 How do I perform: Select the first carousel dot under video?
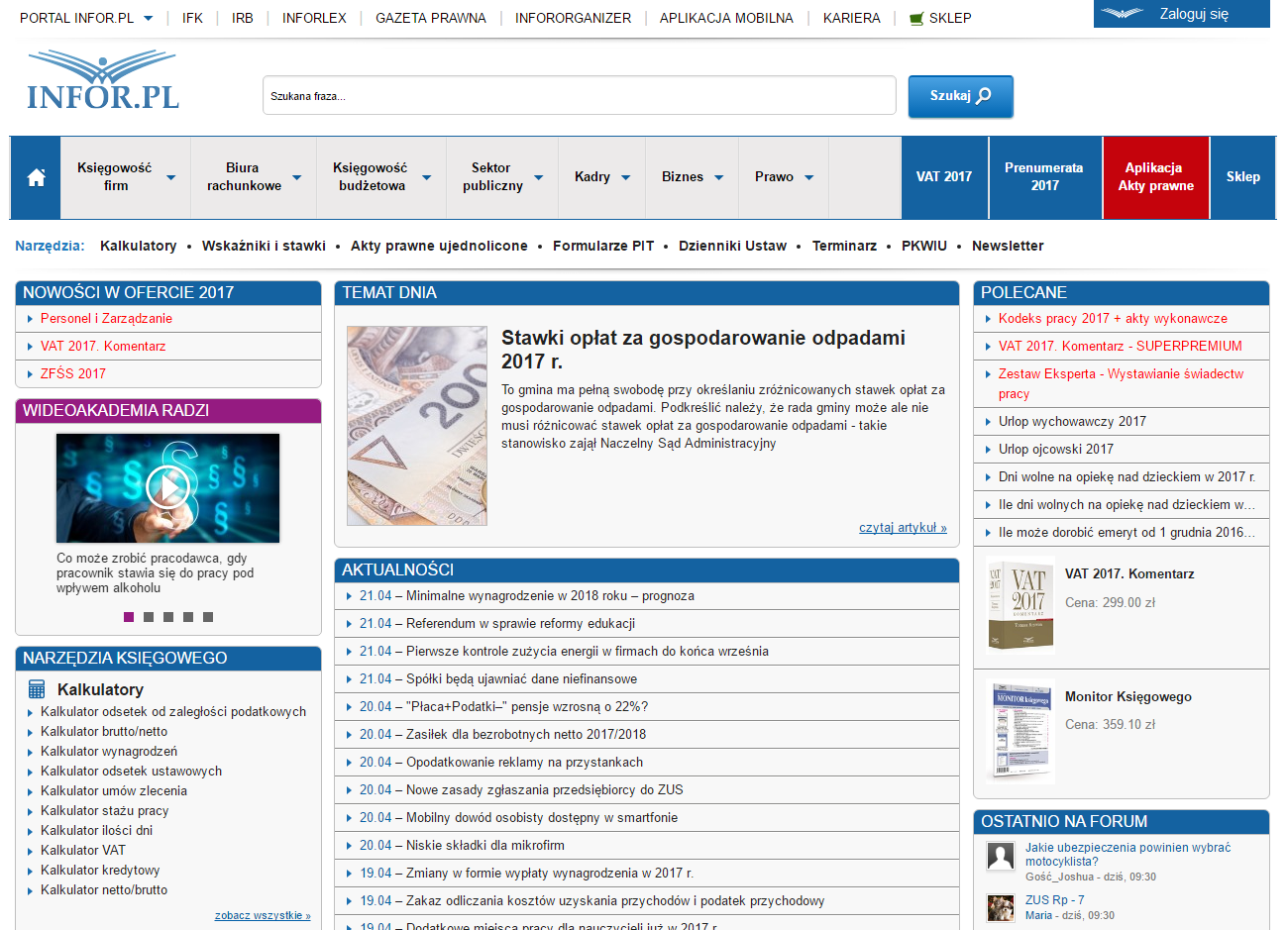pyautogui.click(x=129, y=617)
